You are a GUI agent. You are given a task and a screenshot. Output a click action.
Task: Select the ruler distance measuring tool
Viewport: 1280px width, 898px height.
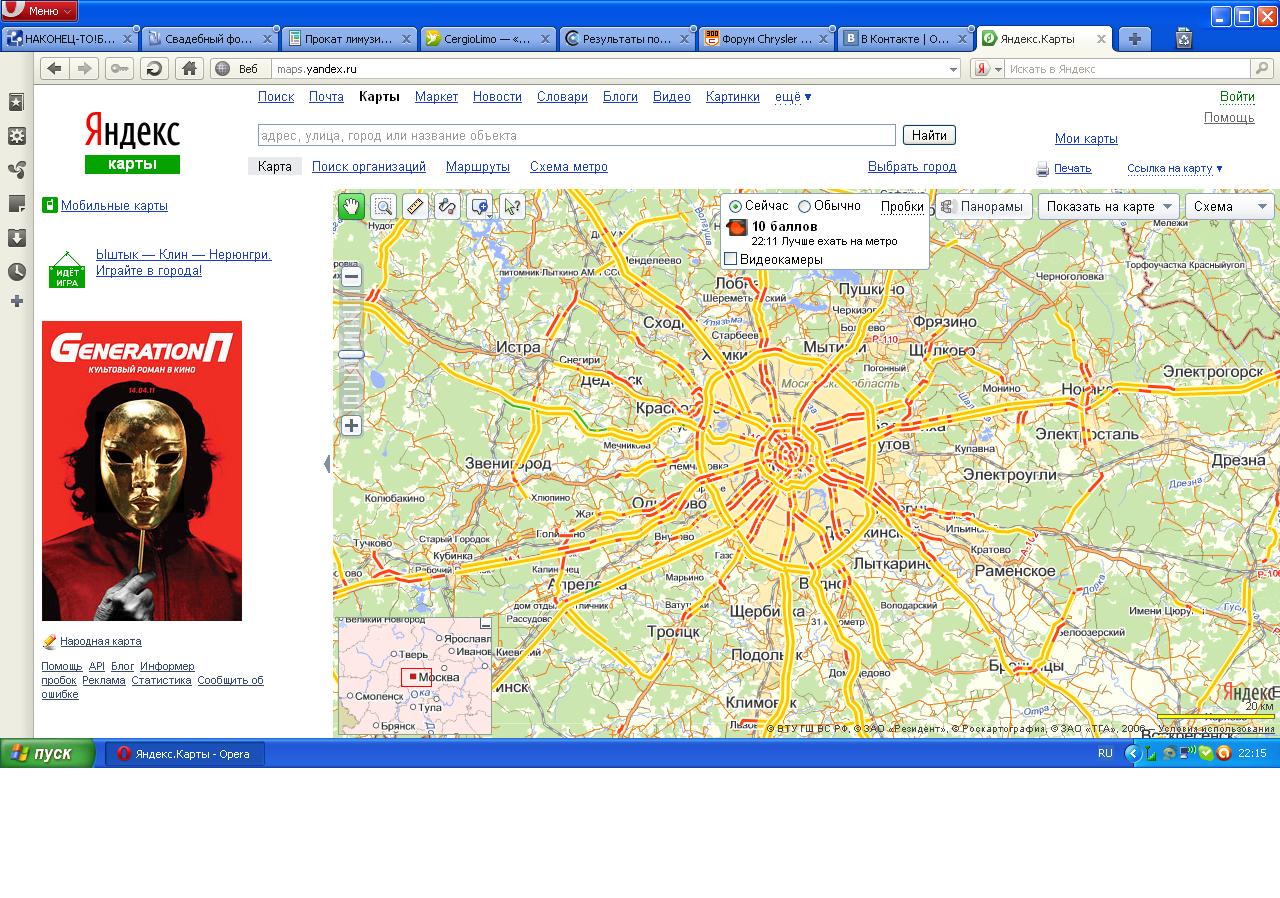coord(415,206)
